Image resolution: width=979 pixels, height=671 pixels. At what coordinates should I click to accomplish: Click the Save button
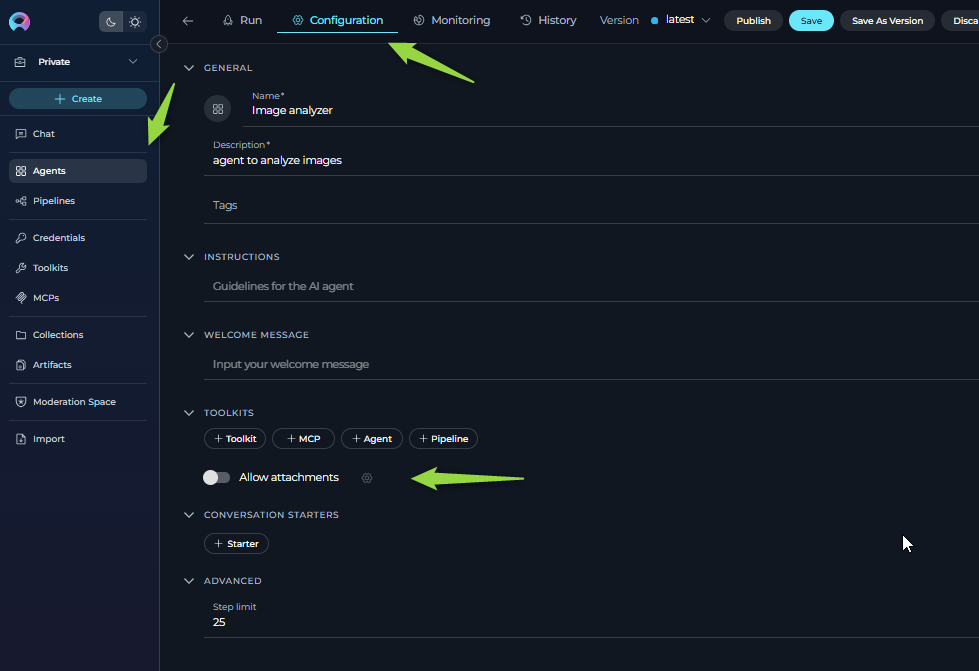(x=811, y=20)
